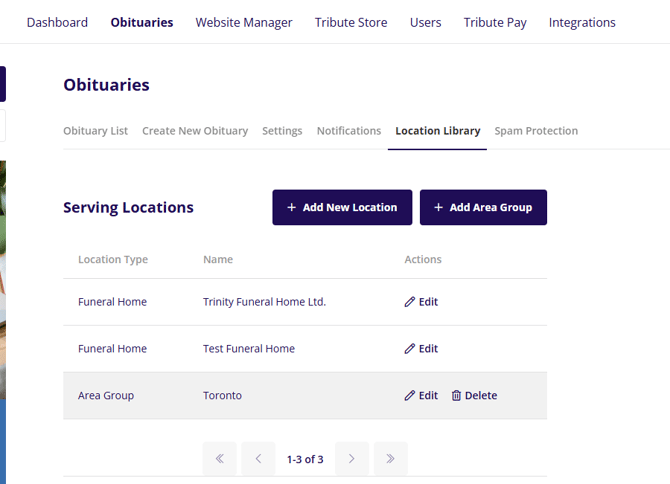Jump to last page with double-right arrow

[x=390, y=459]
